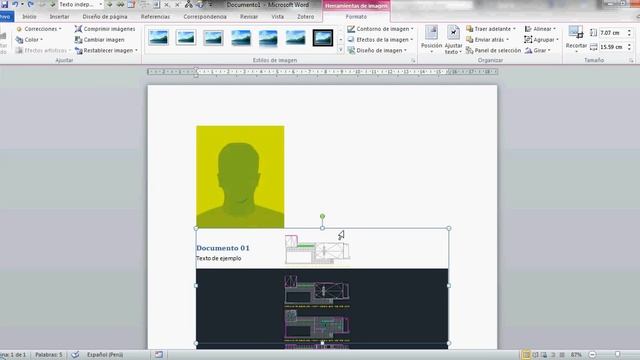The width and height of the screenshot is (640, 360).
Task: Click the Palabras: 5 word count
Action: click(x=49, y=355)
